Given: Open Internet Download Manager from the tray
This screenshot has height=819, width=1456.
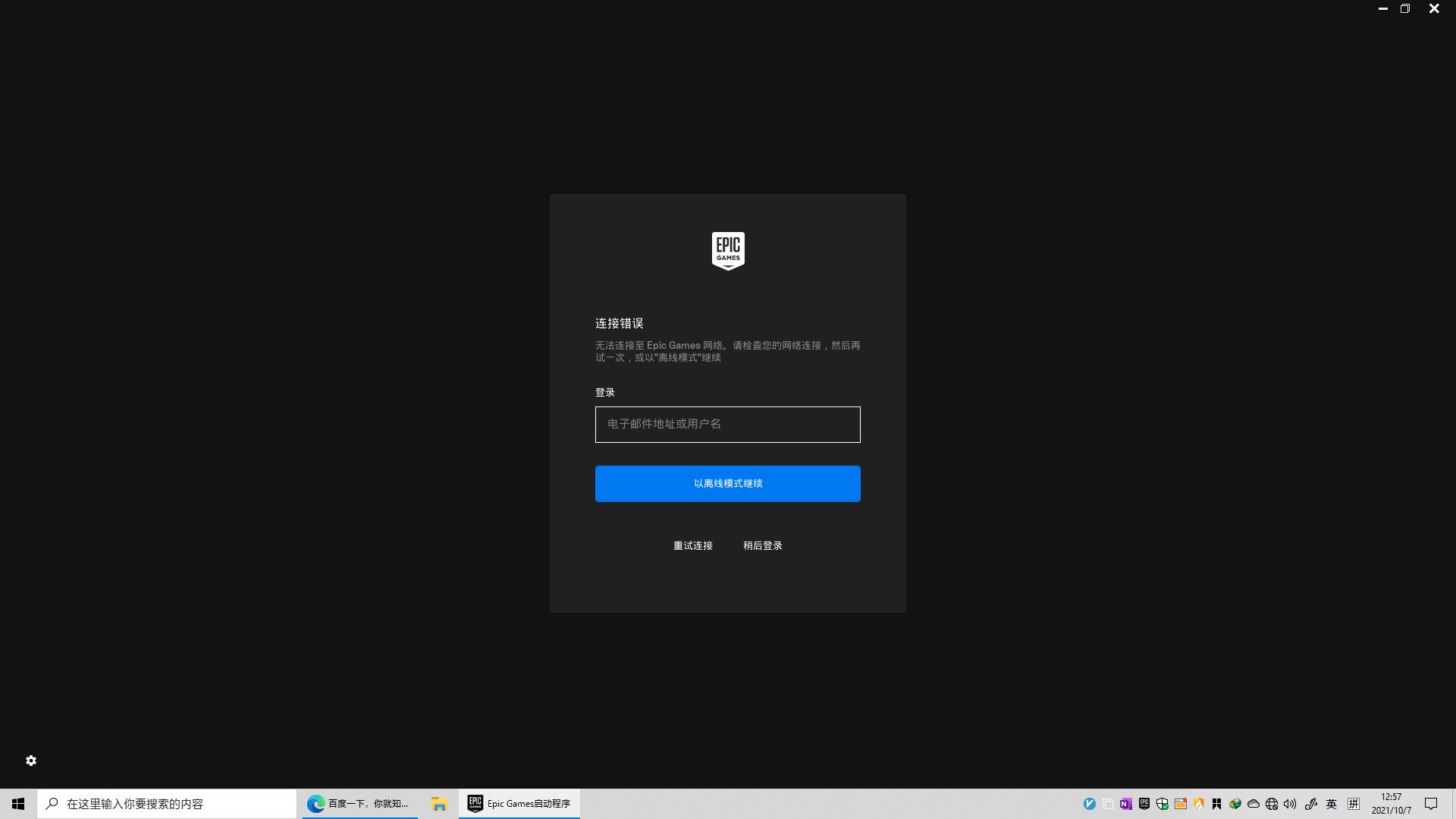Looking at the screenshot, I should [1235, 804].
